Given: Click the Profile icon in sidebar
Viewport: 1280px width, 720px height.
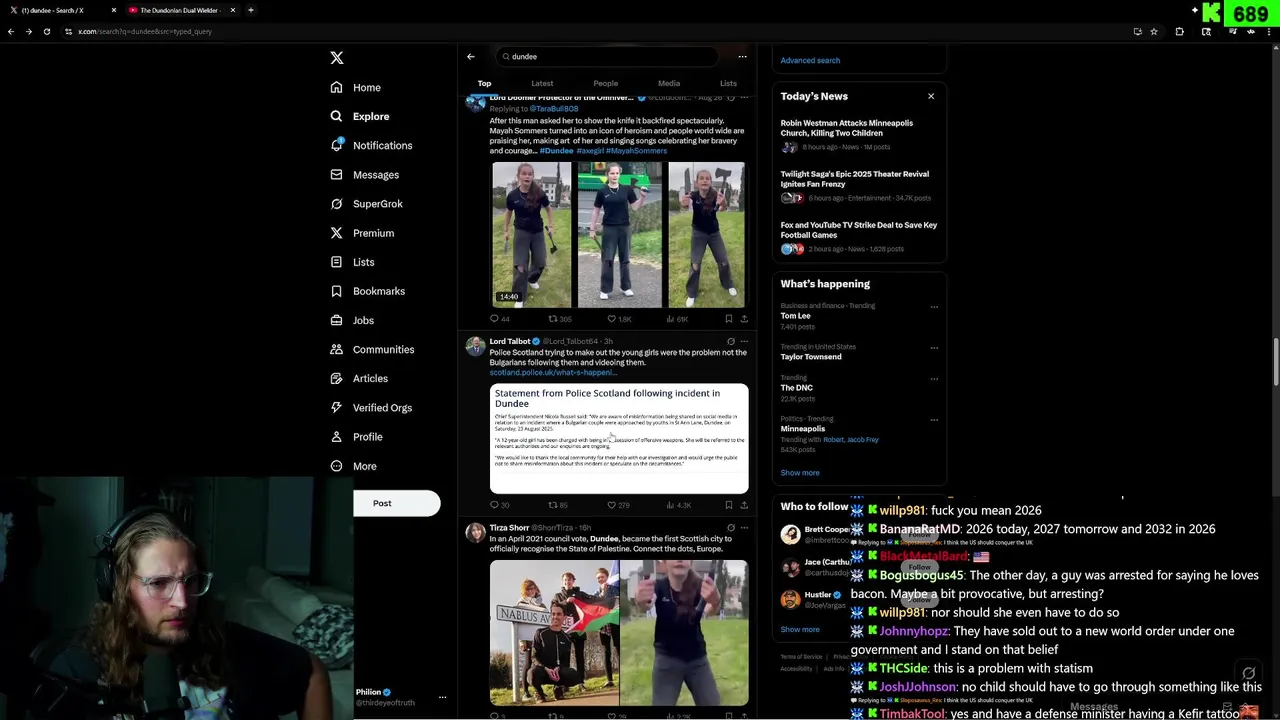Looking at the screenshot, I should [337, 436].
